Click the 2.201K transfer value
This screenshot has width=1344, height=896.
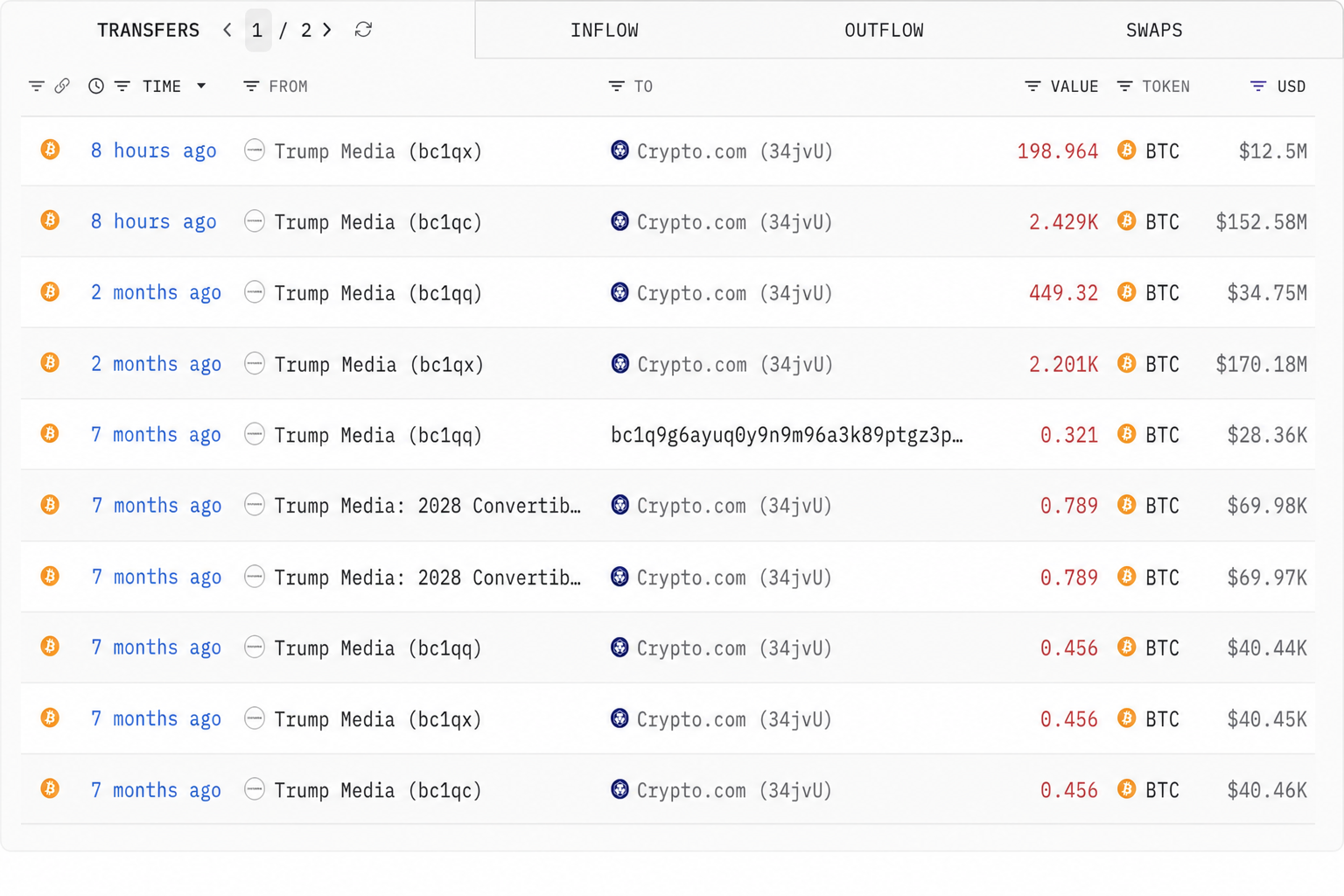pyautogui.click(x=1063, y=364)
